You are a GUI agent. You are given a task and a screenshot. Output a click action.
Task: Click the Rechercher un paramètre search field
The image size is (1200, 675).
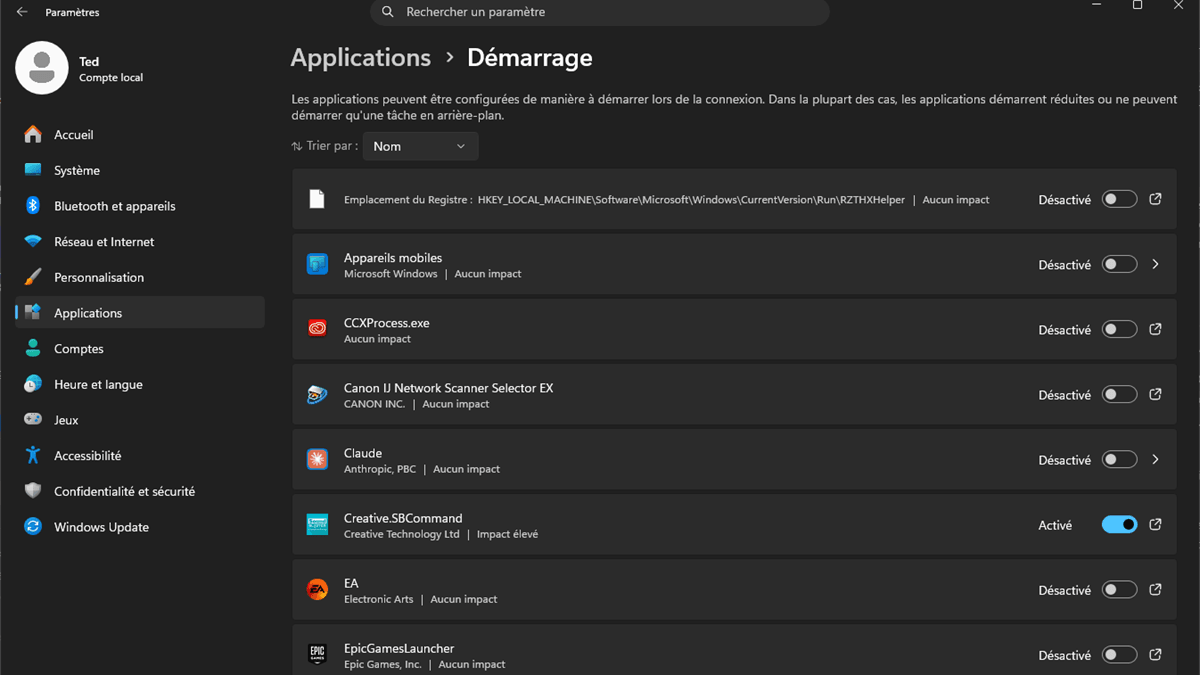pyautogui.click(x=600, y=12)
